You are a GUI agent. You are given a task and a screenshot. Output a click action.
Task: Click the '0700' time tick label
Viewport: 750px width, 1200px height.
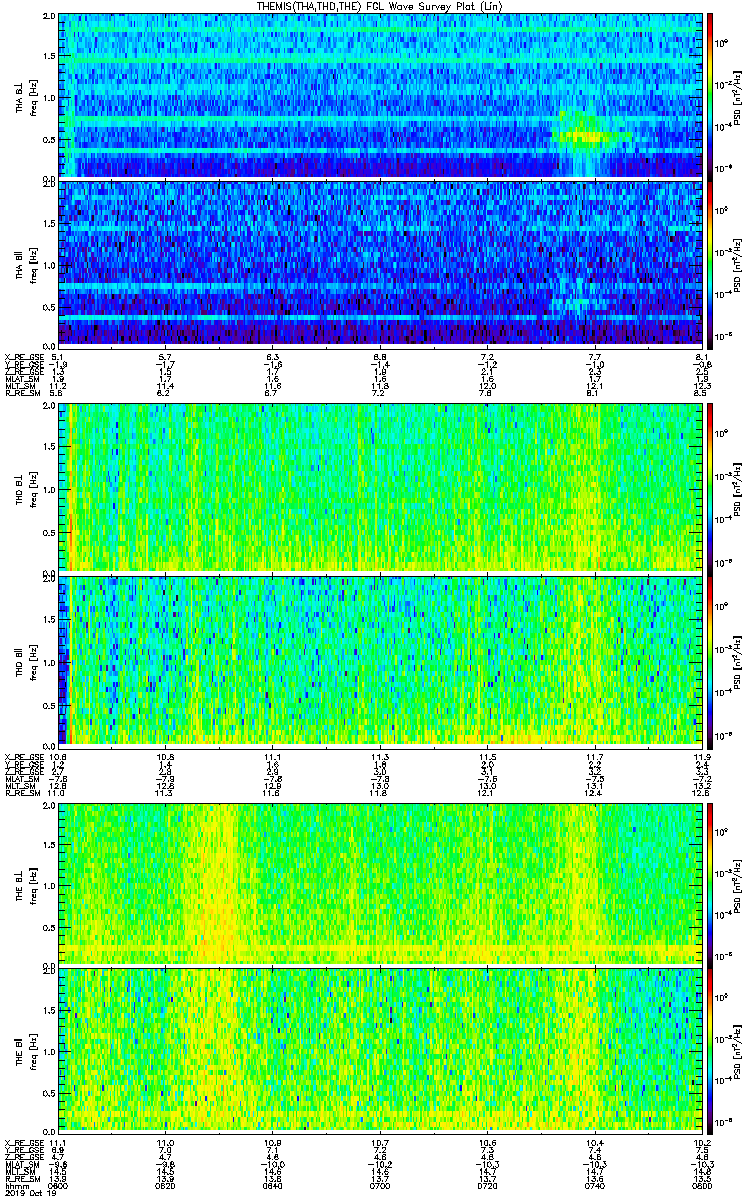click(x=379, y=1187)
